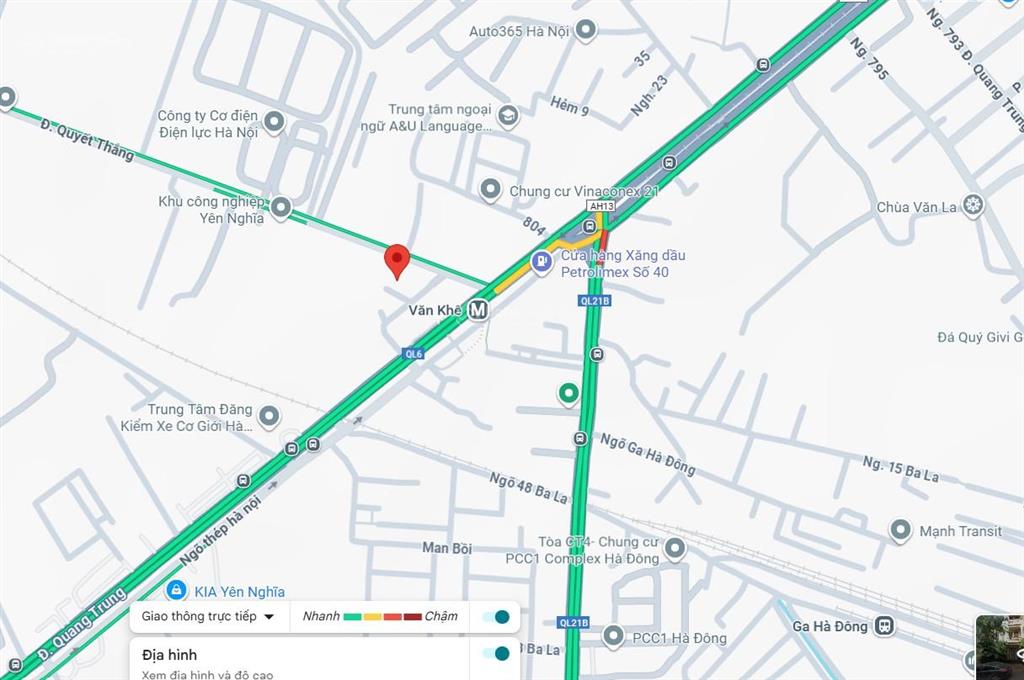This screenshot has height=680, width=1024.
Task: Expand the Giao thông trực tiếp dropdown
Action: point(208,617)
